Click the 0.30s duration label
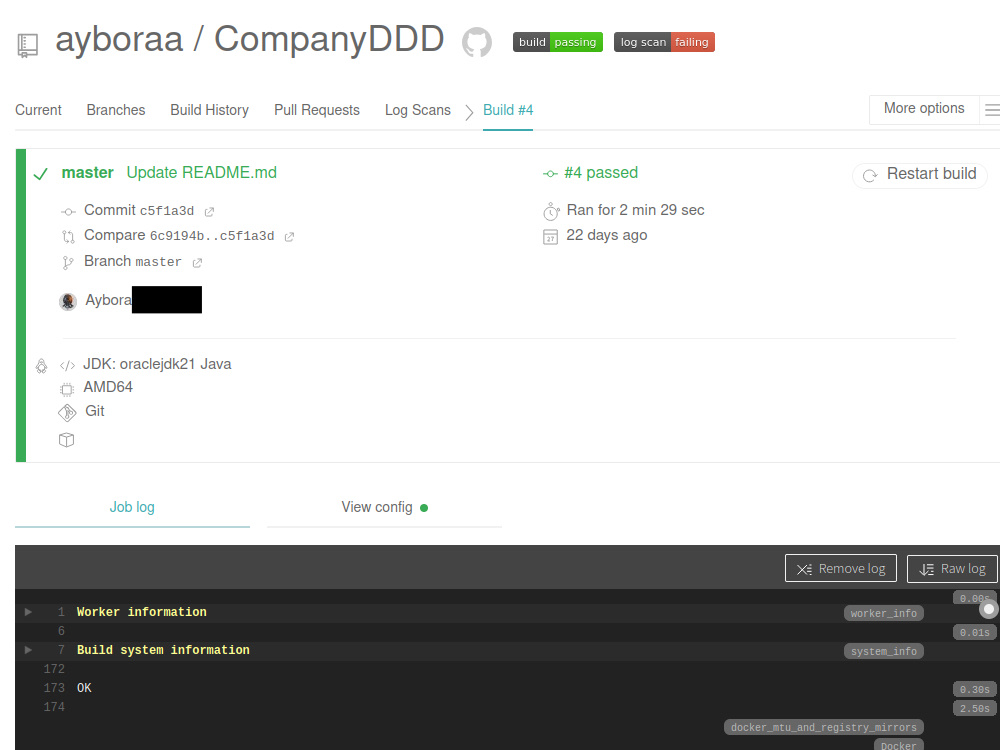 (x=974, y=689)
